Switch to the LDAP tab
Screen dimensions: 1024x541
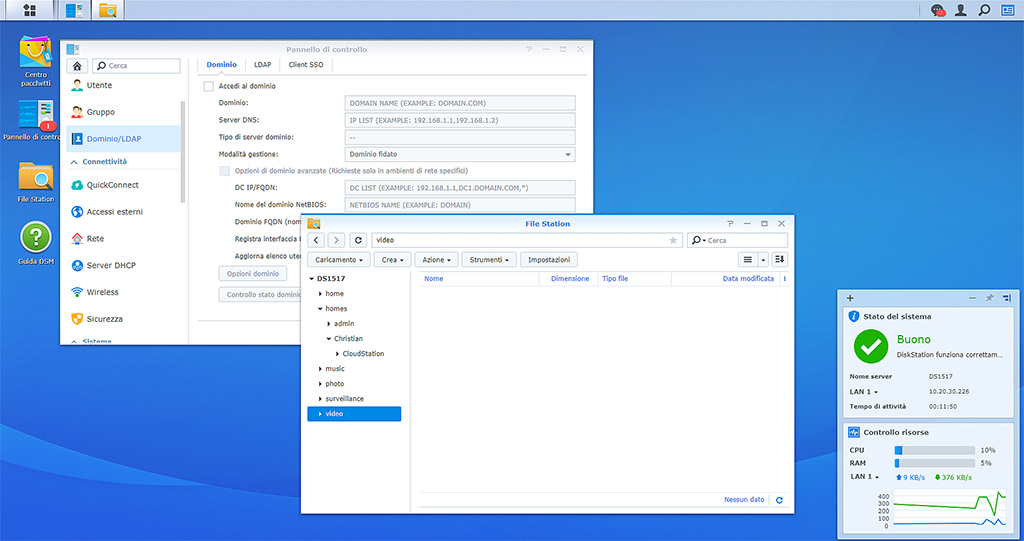262,65
